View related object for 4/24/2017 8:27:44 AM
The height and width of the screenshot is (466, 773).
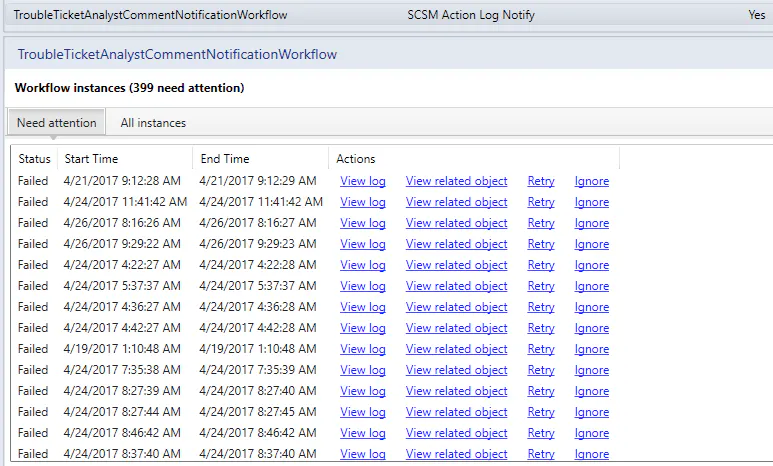(457, 412)
